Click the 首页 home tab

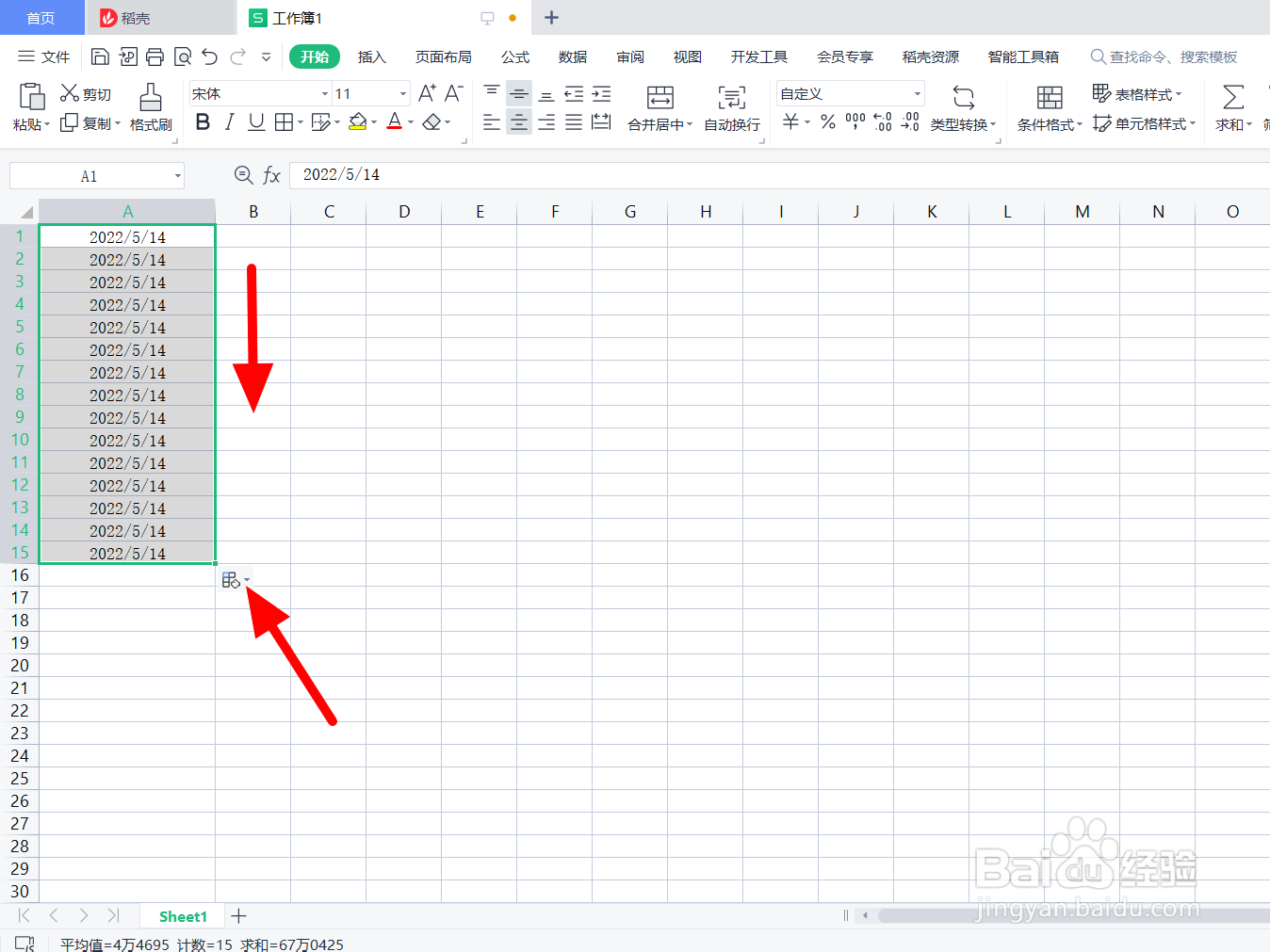coord(41,18)
